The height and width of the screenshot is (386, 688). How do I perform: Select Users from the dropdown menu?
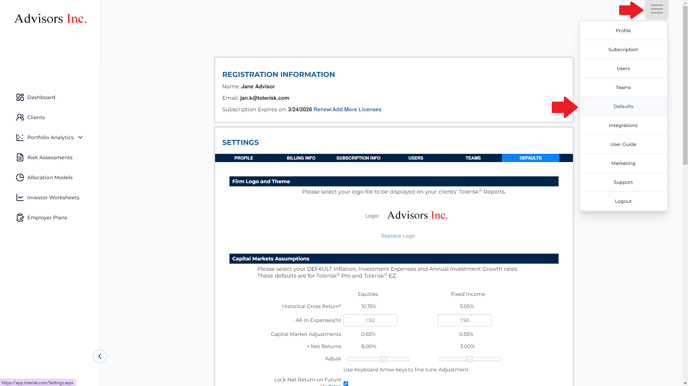623,68
